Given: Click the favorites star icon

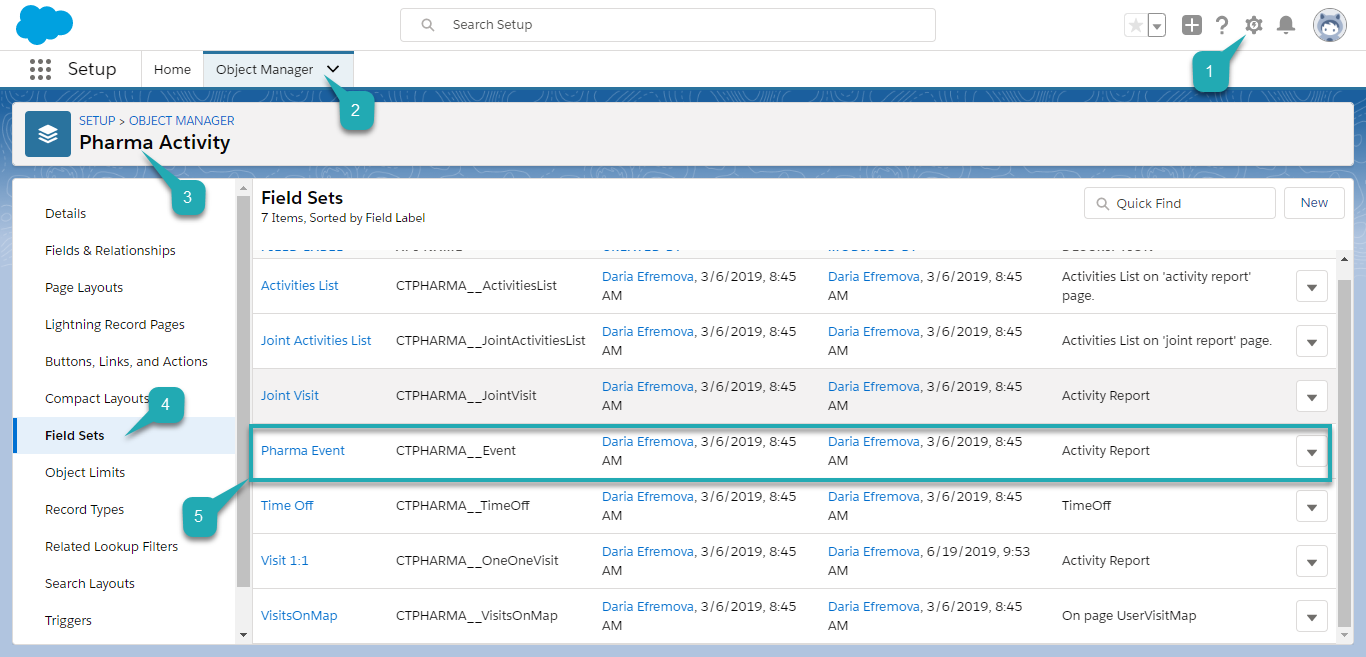Looking at the screenshot, I should pos(1135,25).
